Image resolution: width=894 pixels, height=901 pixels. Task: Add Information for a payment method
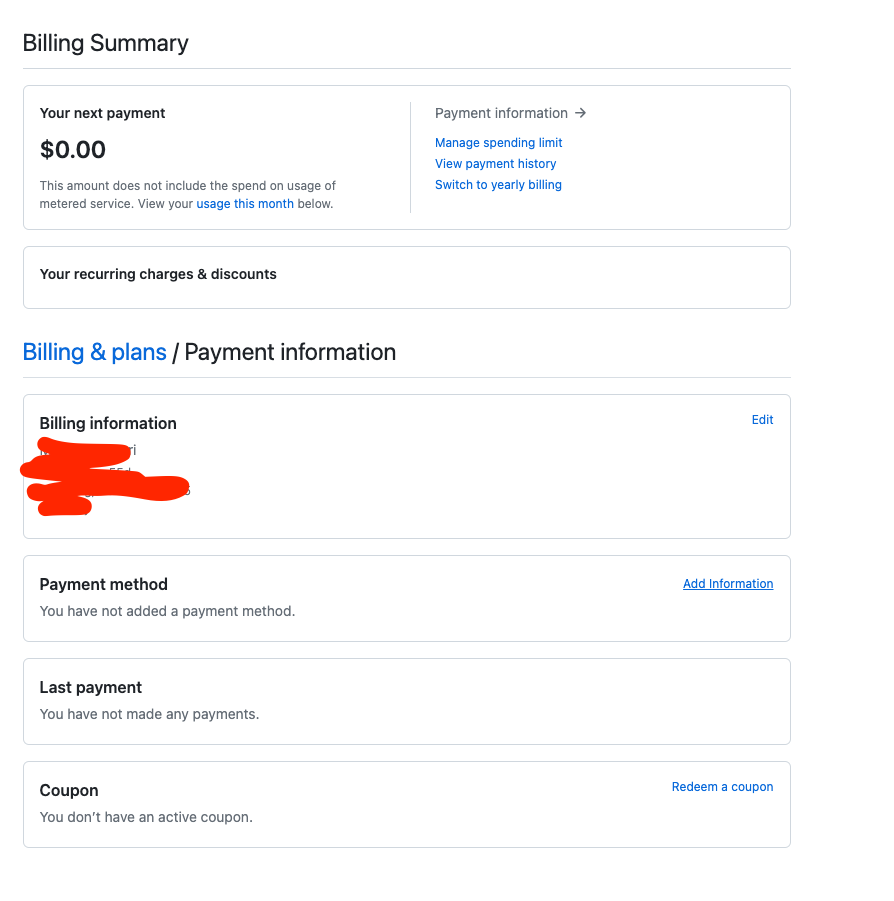pos(728,583)
